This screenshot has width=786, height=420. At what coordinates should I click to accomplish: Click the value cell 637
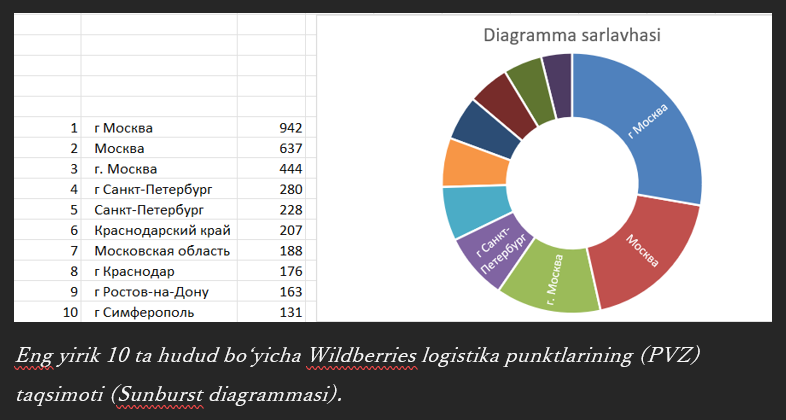tap(271, 148)
